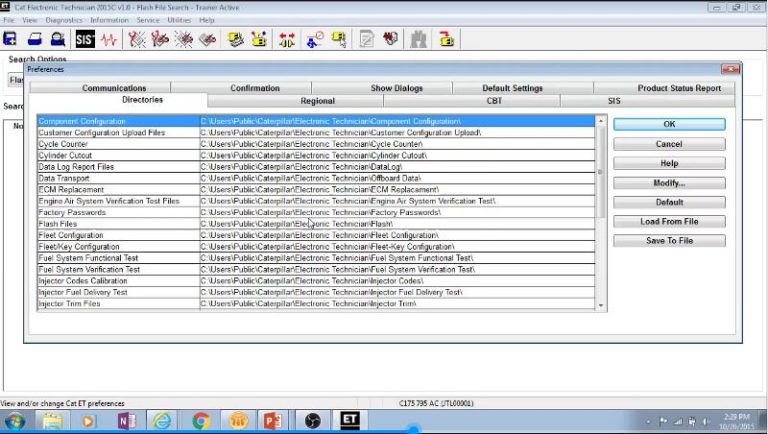The height and width of the screenshot is (434, 768).
Task: Click the SIS toolbar icon
Action: pyautogui.click(x=84, y=40)
